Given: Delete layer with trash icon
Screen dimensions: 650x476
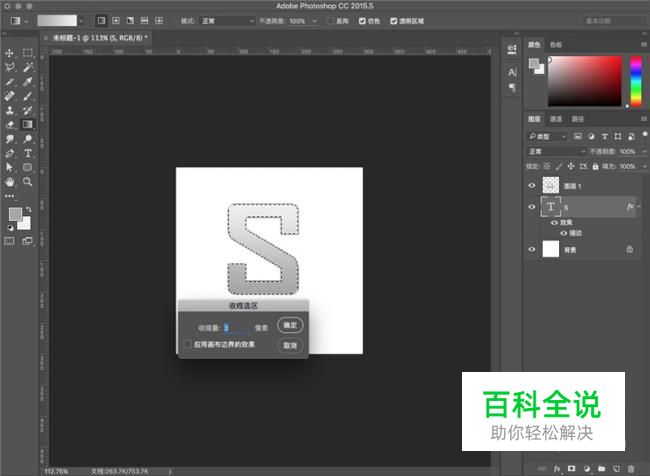Looking at the screenshot, I should point(631,469).
